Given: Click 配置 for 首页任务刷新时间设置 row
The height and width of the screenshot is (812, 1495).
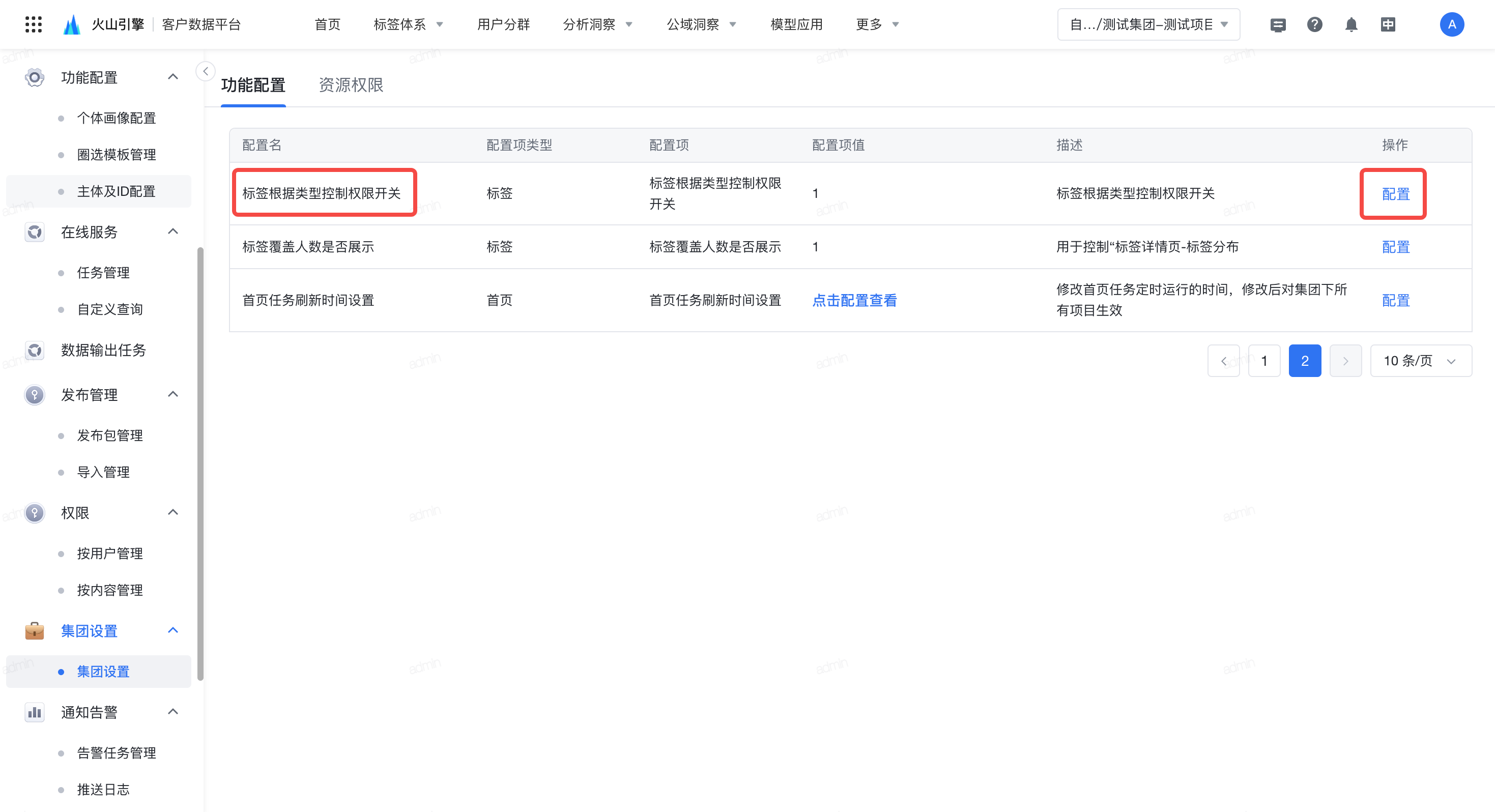Looking at the screenshot, I should tap(1395, 300).
